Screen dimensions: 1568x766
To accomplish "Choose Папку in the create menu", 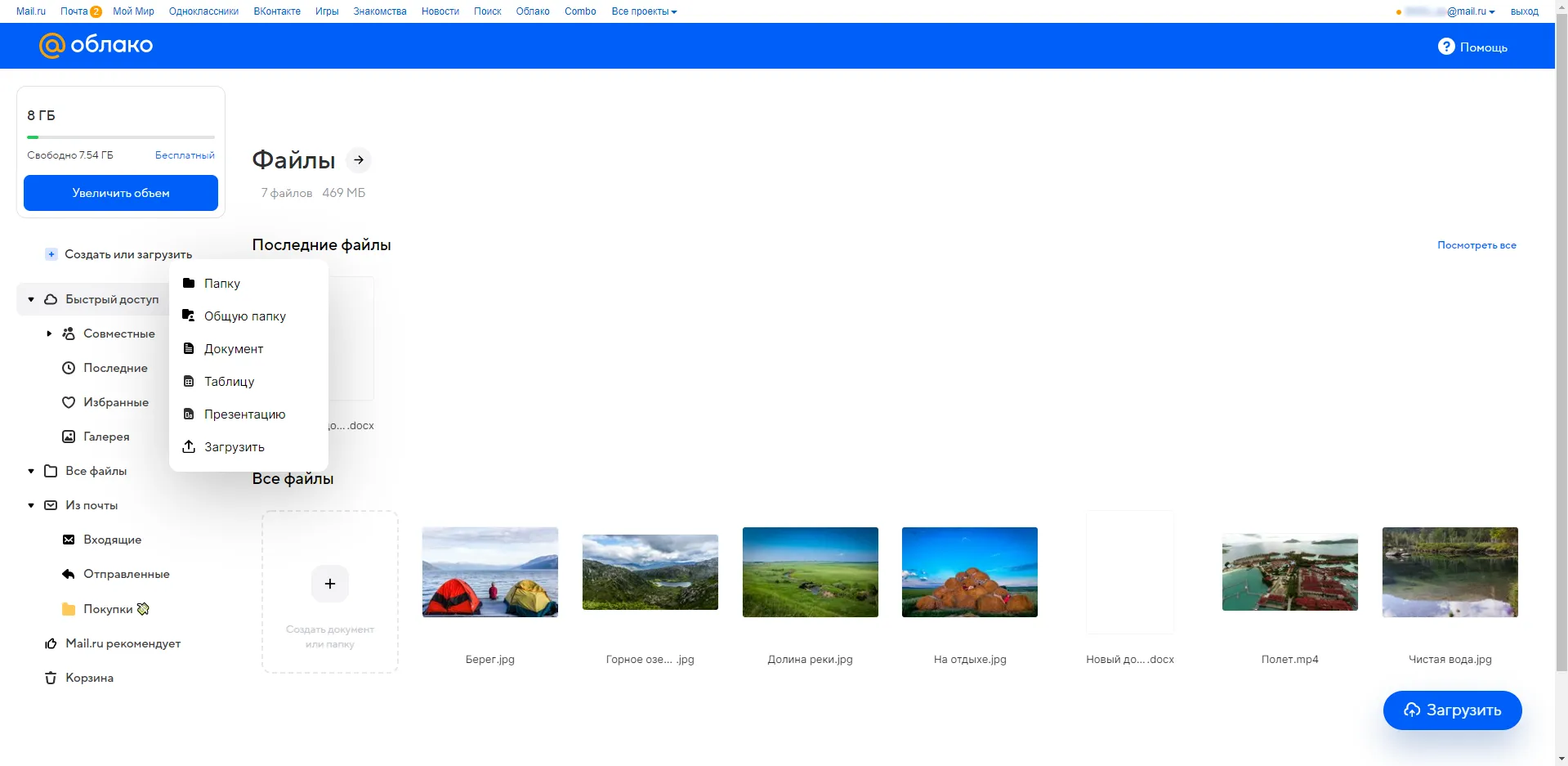I will (248, 283).
